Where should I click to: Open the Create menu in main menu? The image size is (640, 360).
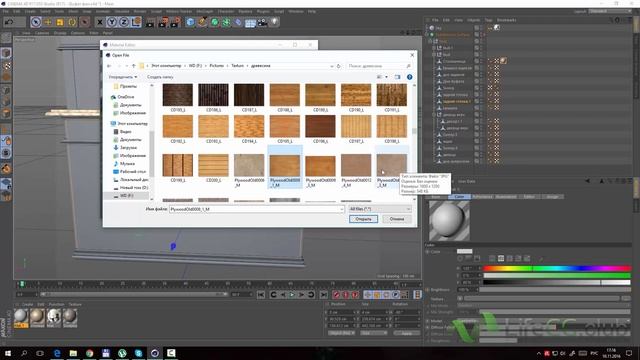[x=30, y=11]
